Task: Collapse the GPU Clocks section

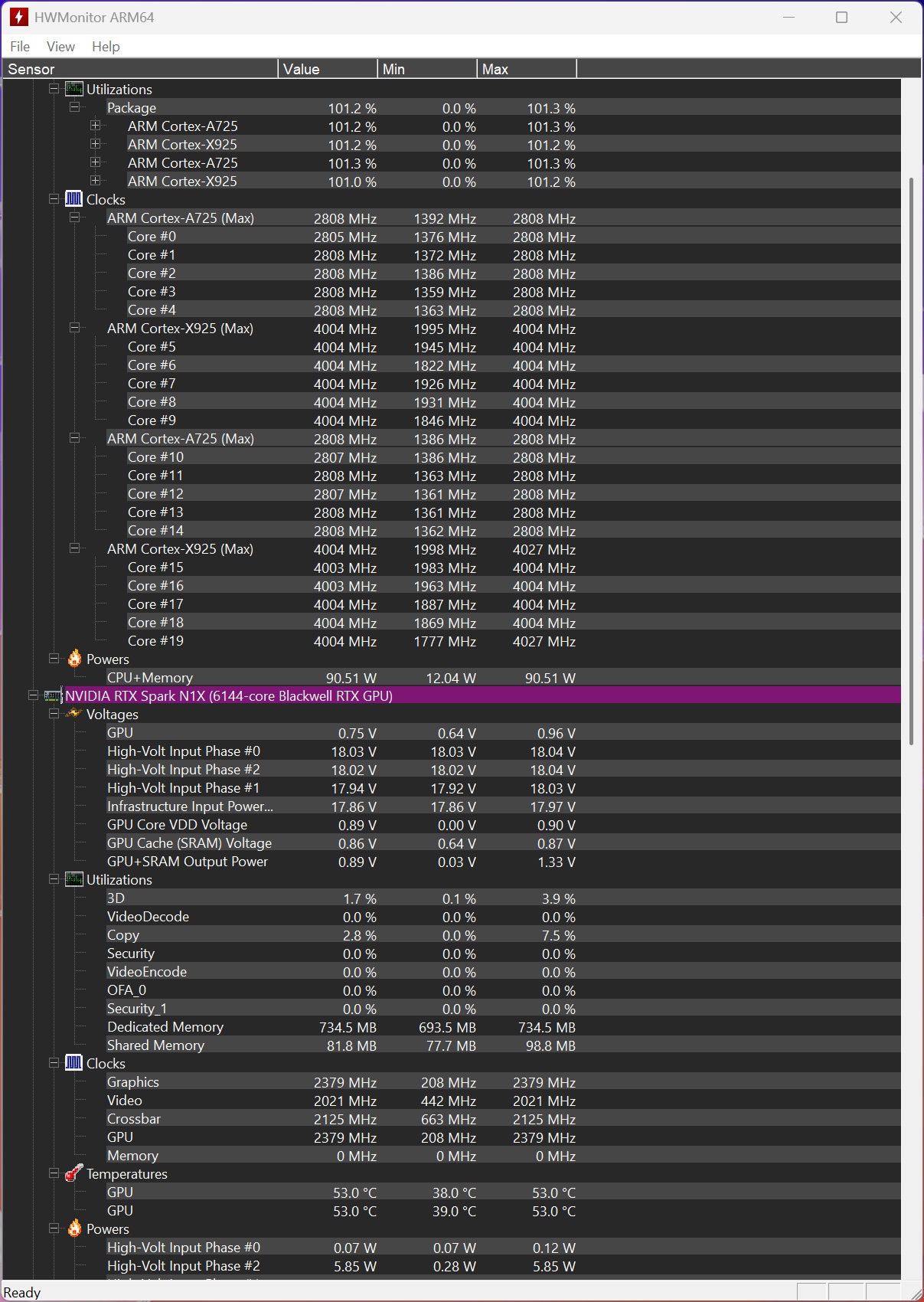Action: pyautogui.click(x=54, y=1063)
